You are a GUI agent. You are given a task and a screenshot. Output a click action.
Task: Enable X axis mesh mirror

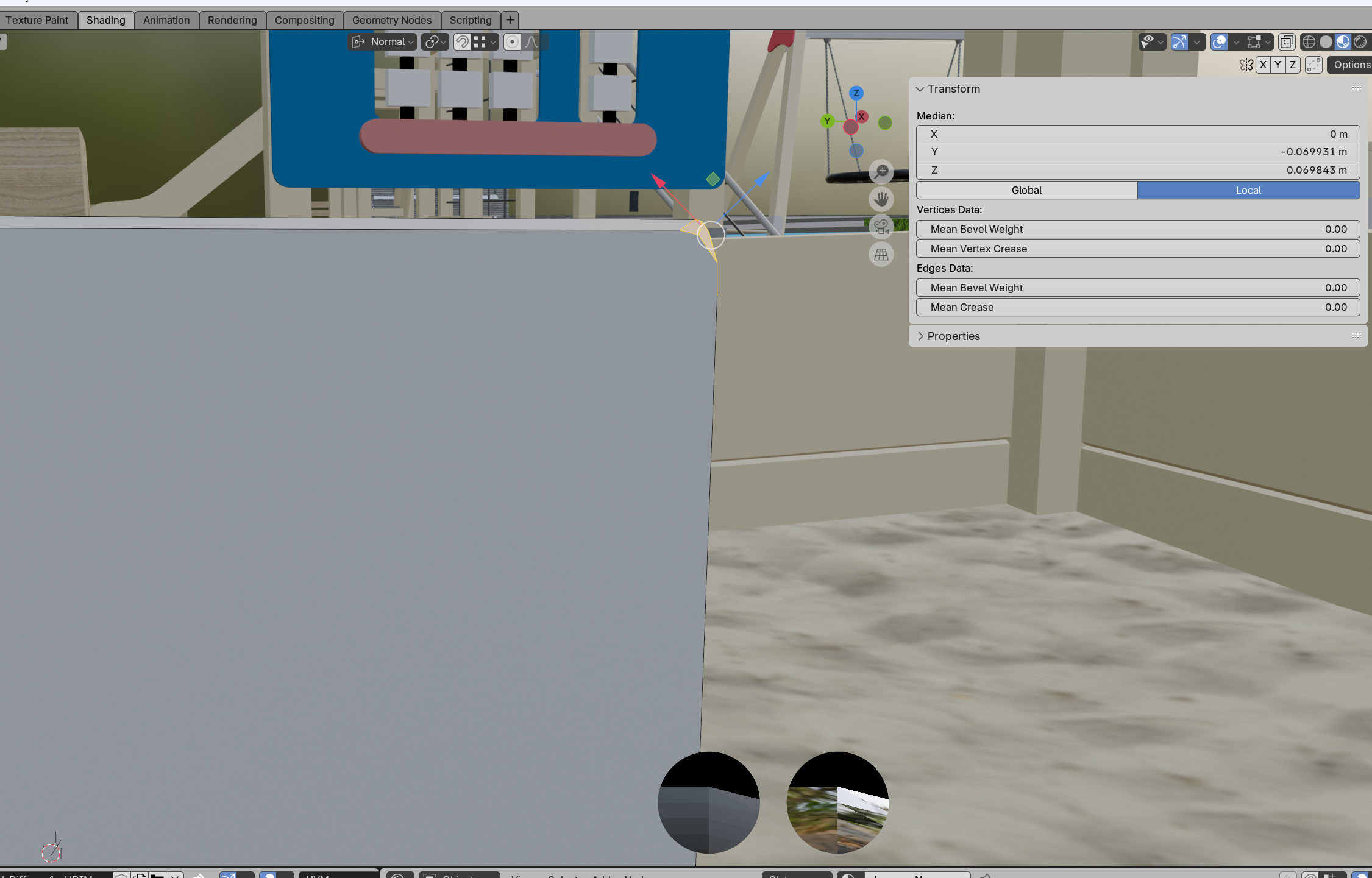click(1263, 65)
